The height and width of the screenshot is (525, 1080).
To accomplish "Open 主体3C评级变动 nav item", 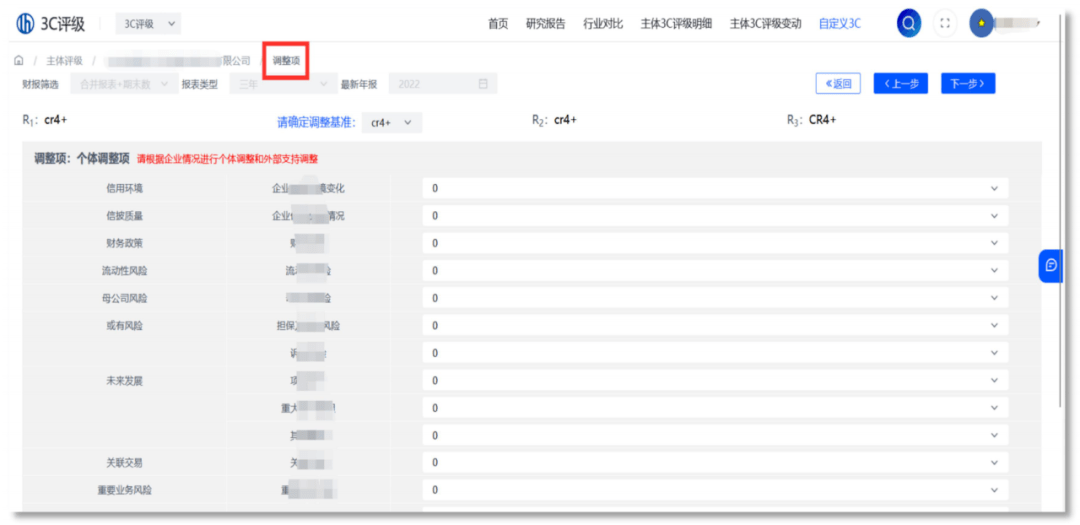I will click(765, 24).
